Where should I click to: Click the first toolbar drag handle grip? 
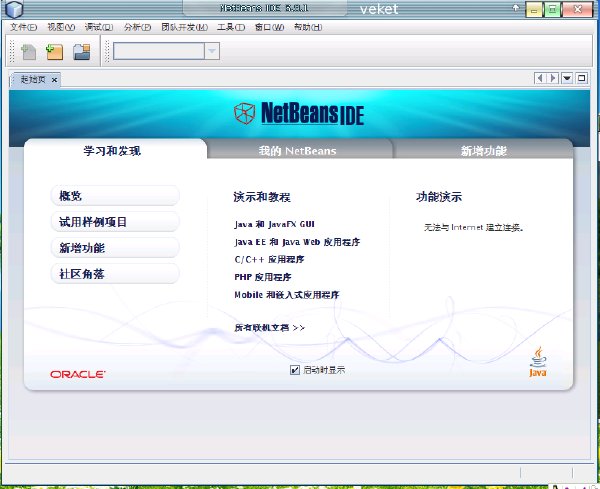point(12,51)
